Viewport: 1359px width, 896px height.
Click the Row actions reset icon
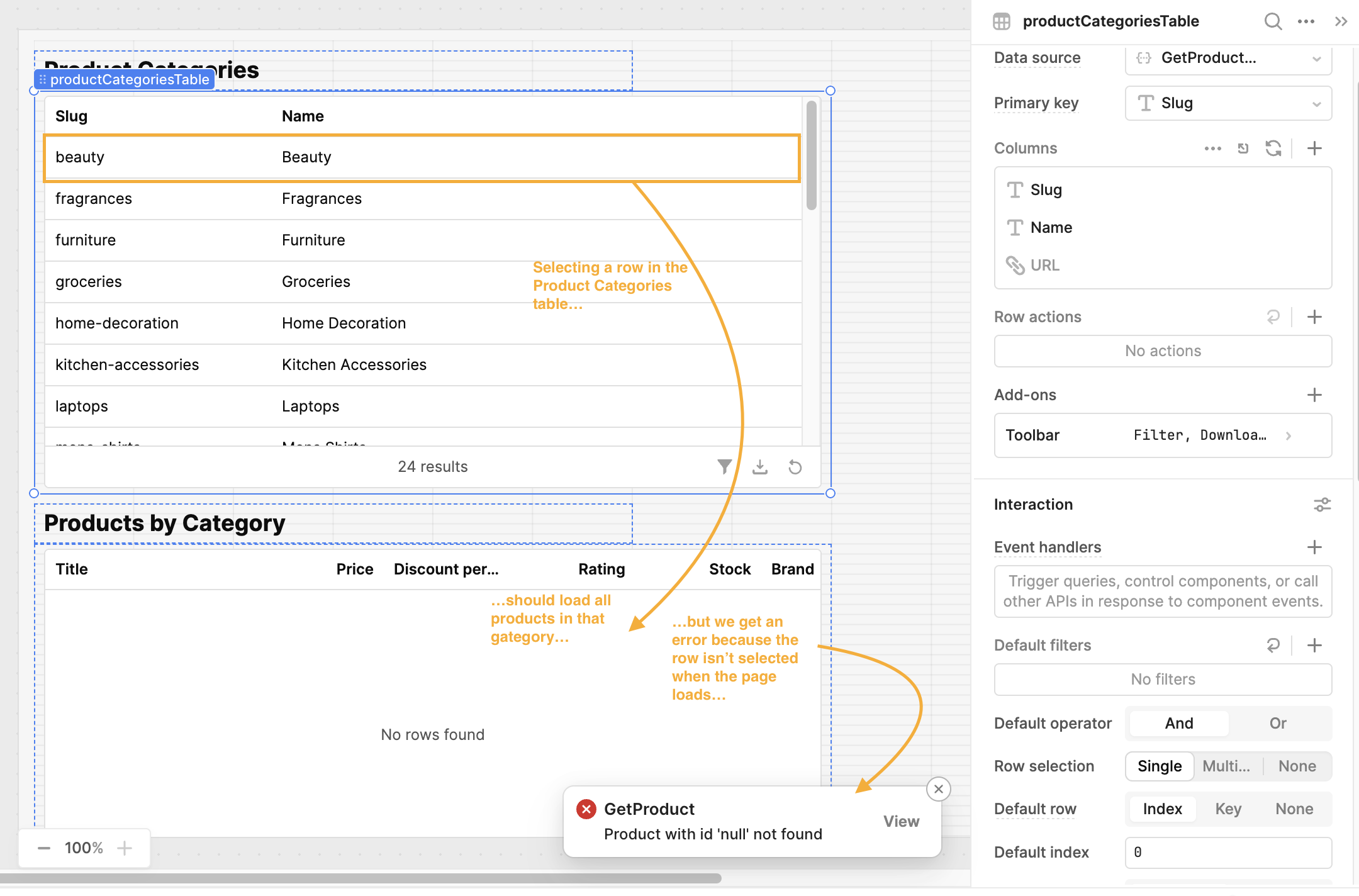click(x=1273, y=317)
